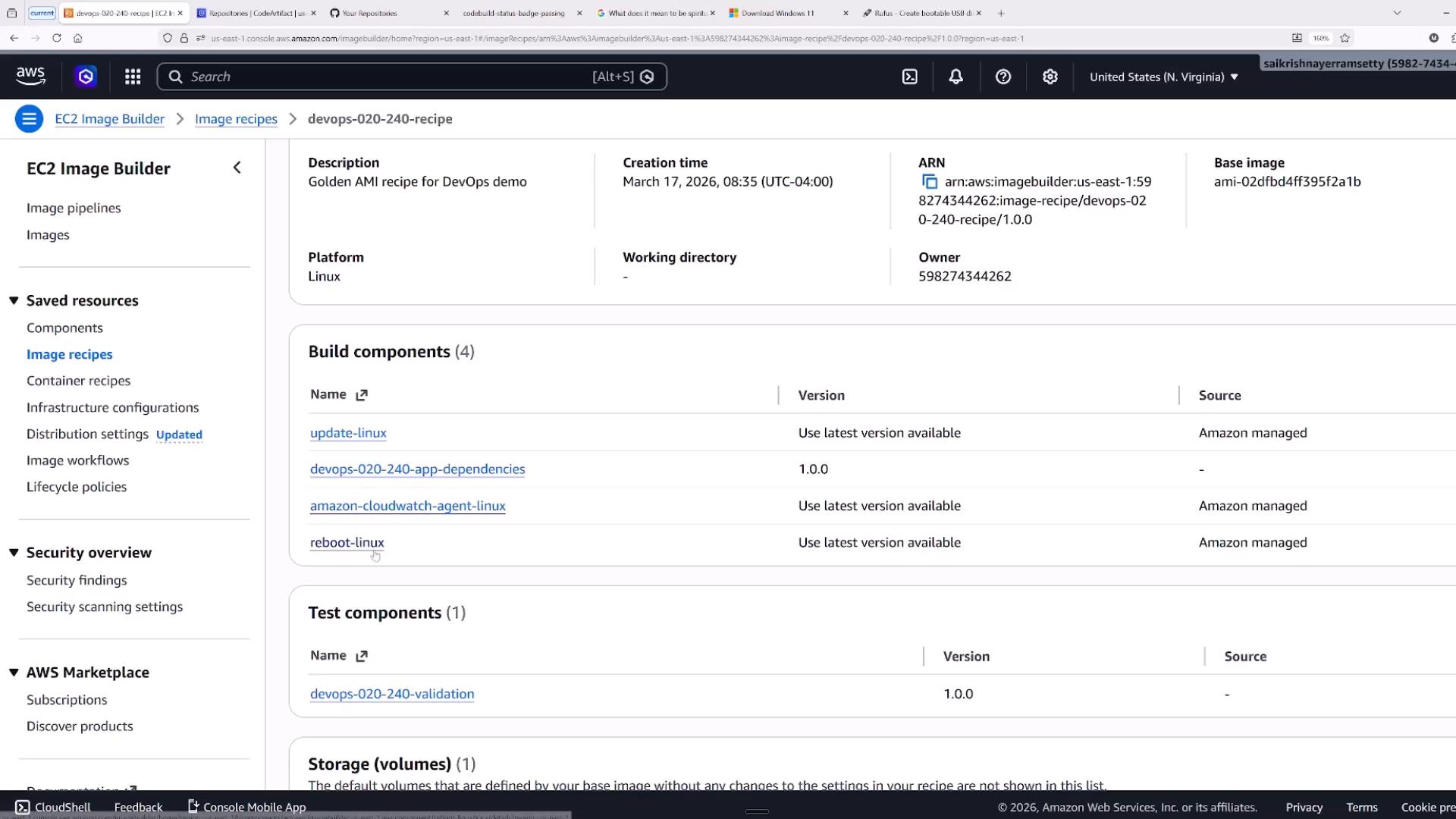The width and height of the screenshot is (1456, 819).
Task: Go to EC2 Image Builder breadcrumb
Action: [109, 119]
